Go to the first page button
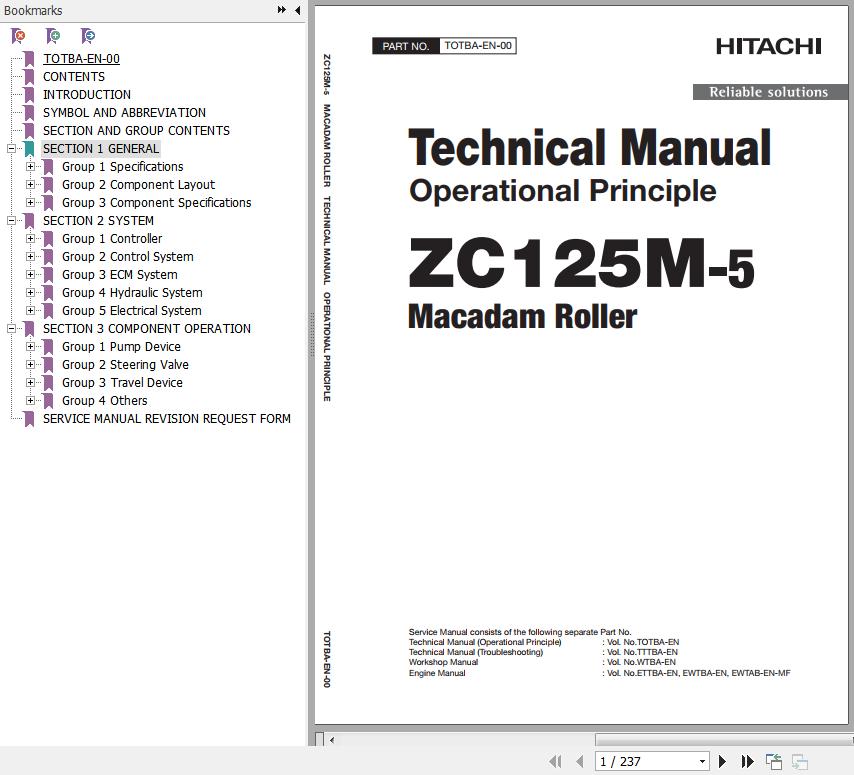The height and width of the screenshot is (775, 854). click(x=556, y=761)
